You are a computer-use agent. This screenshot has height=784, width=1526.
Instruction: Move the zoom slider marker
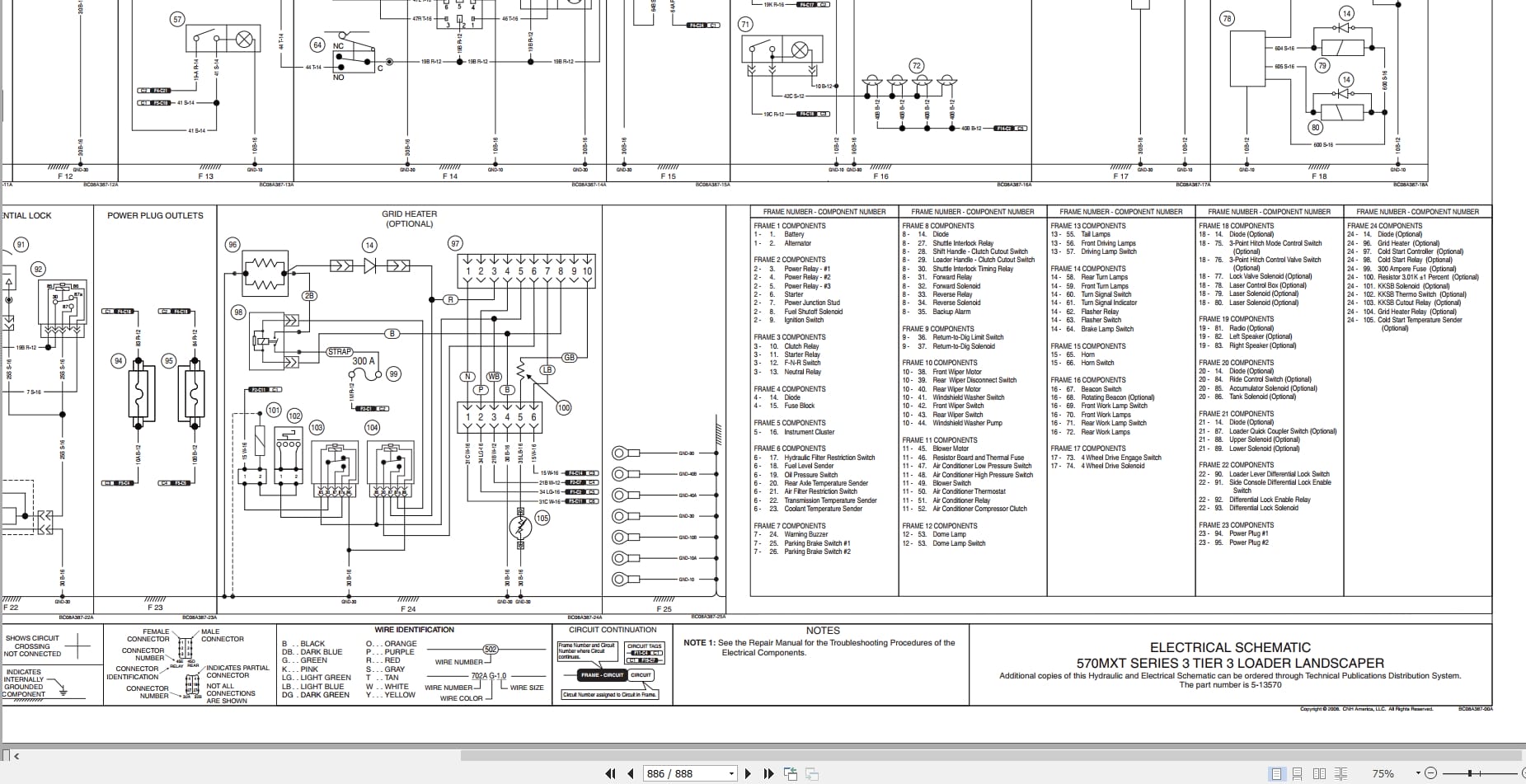click(x=1470, y=773)
